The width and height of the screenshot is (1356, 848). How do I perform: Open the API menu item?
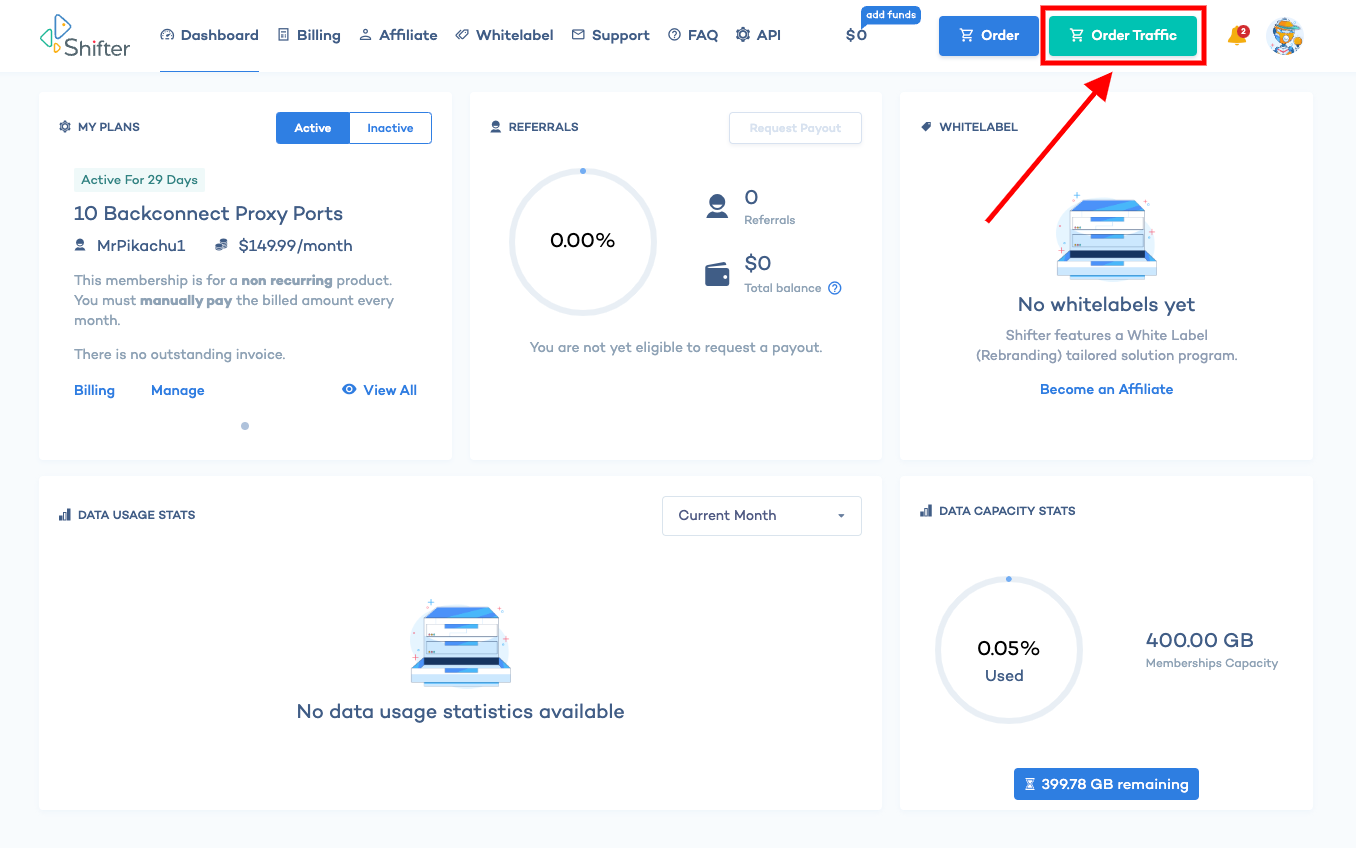click(x=758, y=35)
